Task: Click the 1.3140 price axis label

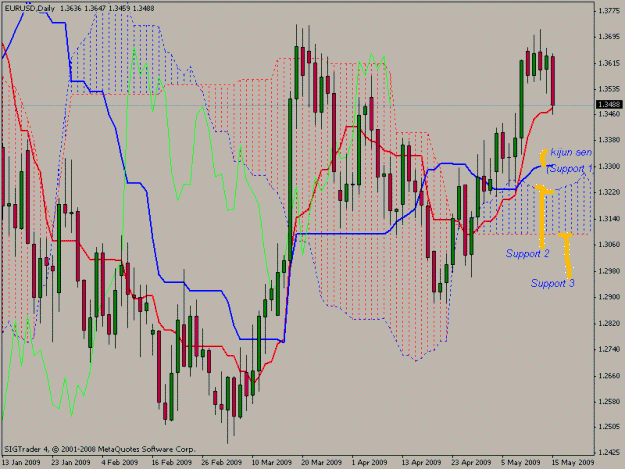Action: click(609, 219)
